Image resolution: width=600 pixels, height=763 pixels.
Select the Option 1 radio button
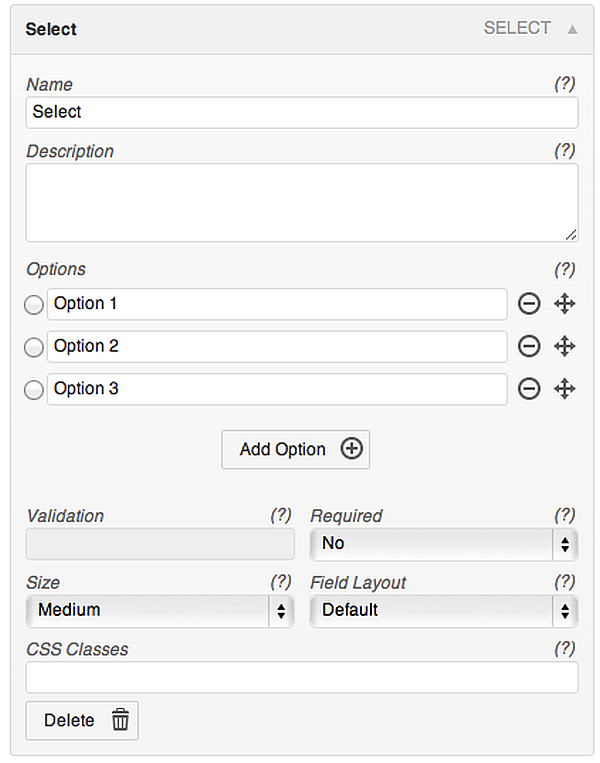pyautogui.click(x=34, y=305)
